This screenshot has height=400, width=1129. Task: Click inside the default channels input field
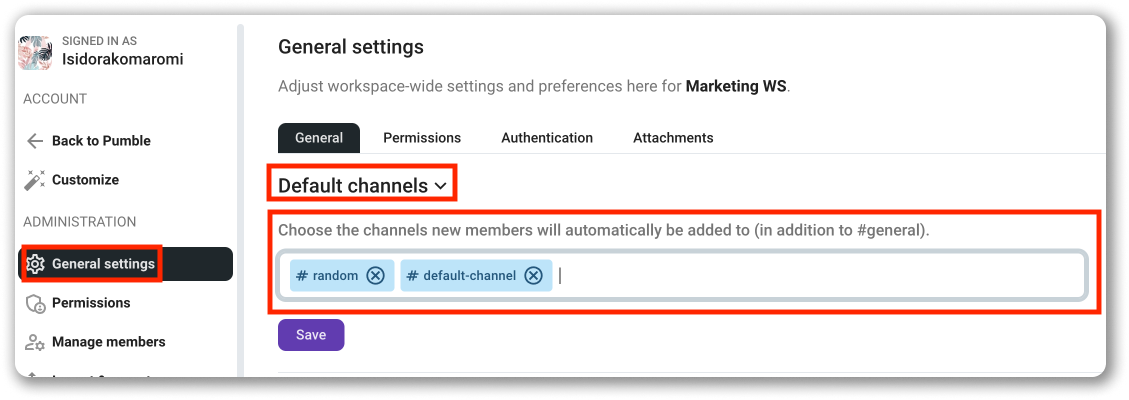click(800, 276)
